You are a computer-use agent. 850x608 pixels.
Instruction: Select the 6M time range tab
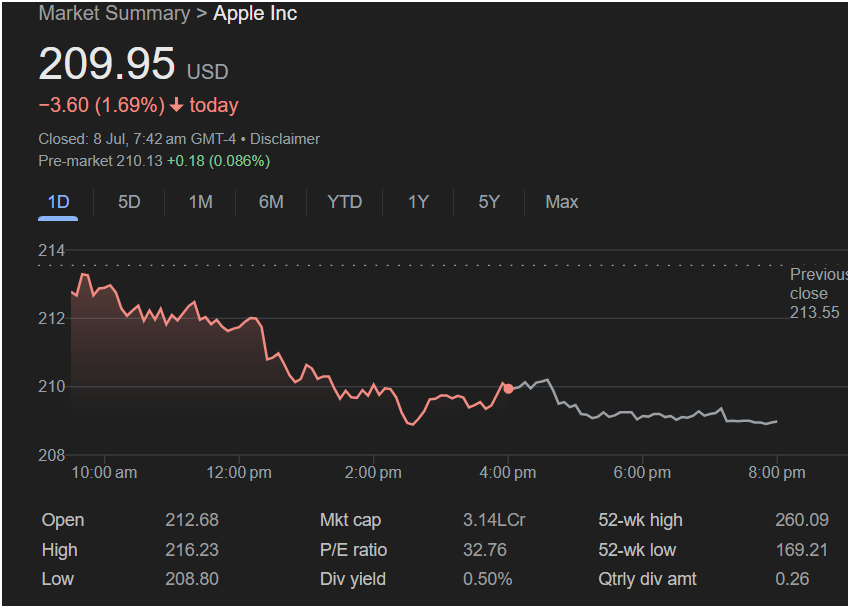click(x=271, y=202)
